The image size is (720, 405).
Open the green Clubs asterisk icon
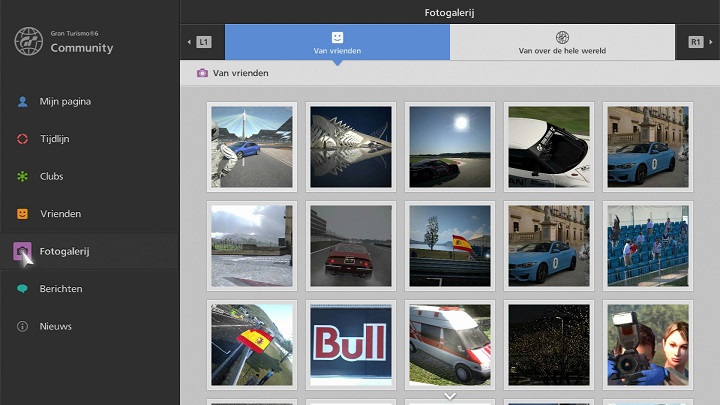pyautogui.click(x=22, y=176)
